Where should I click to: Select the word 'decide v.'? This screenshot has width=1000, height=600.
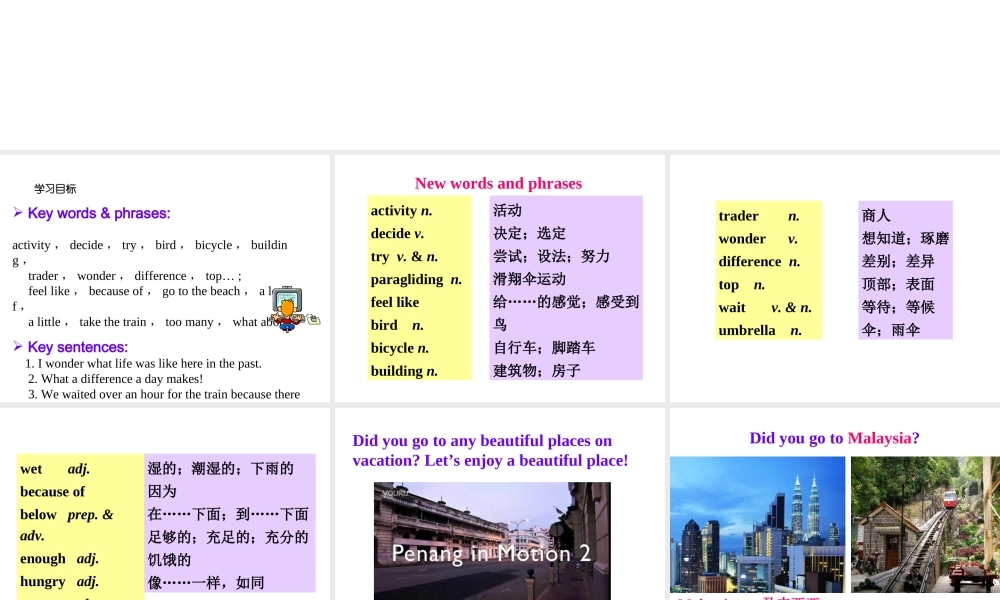(x=397, y=233)
